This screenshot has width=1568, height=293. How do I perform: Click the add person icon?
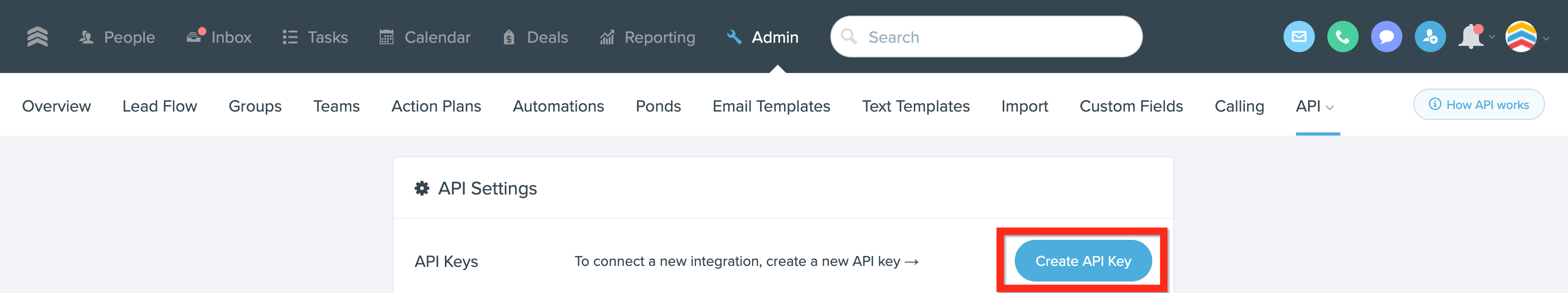click(1430, 37)
